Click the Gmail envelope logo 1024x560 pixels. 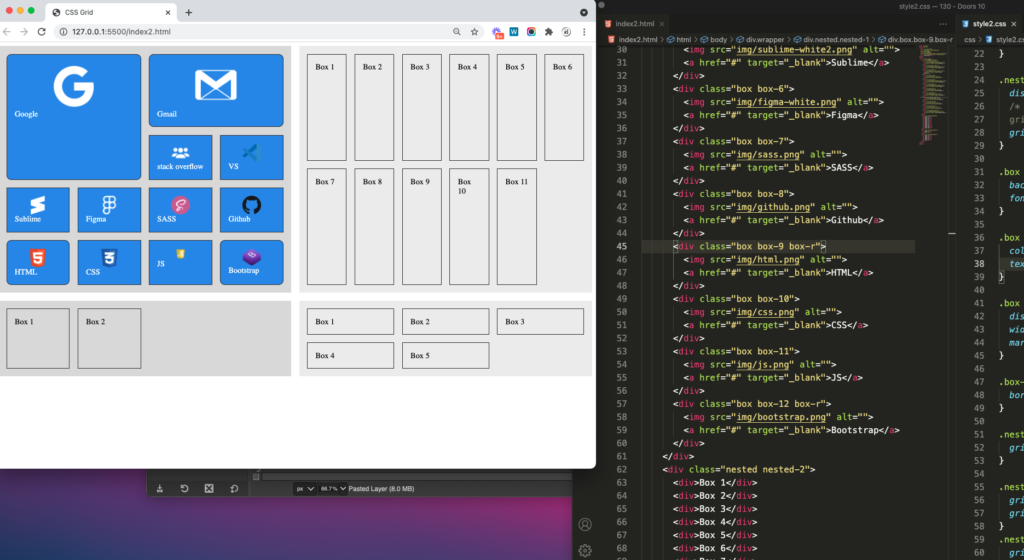pyautogui.click(x=216, y=85)
